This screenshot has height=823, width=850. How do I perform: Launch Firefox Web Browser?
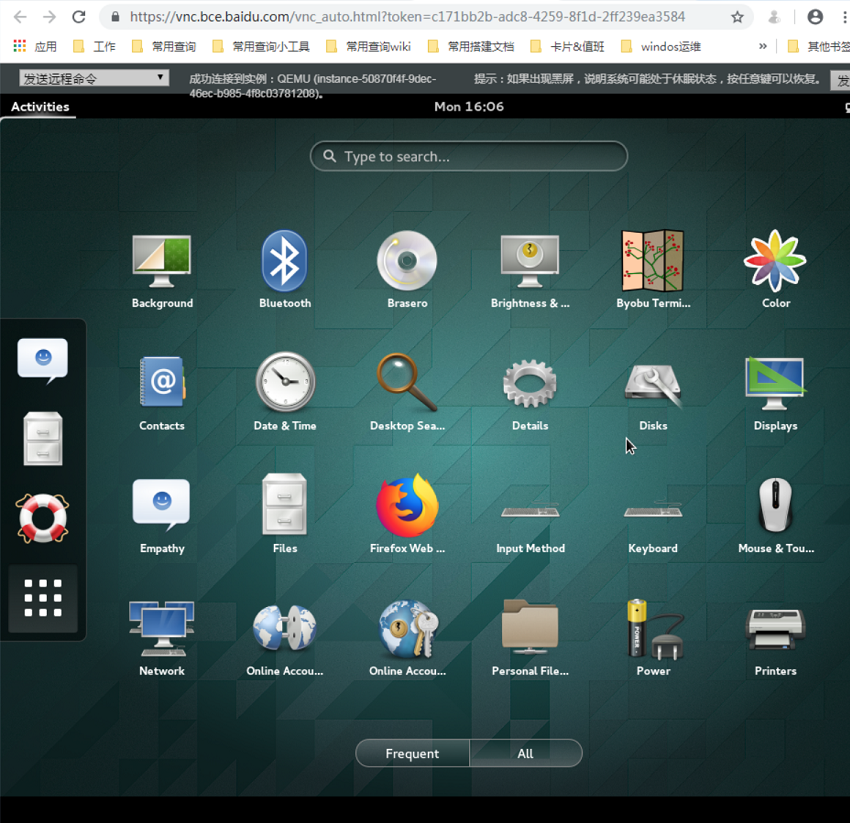tap(407, 515)
